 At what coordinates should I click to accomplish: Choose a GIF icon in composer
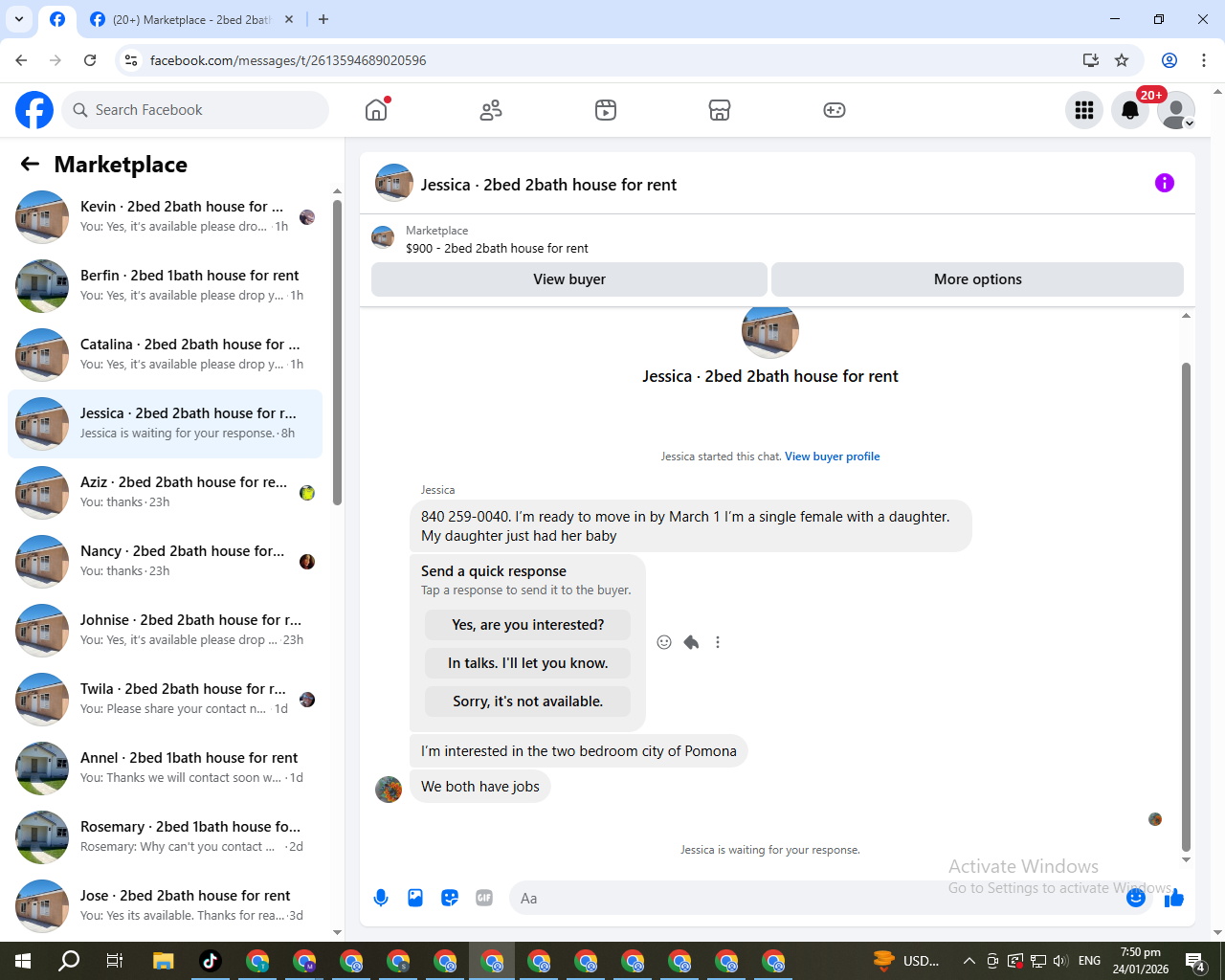point(484,898)
